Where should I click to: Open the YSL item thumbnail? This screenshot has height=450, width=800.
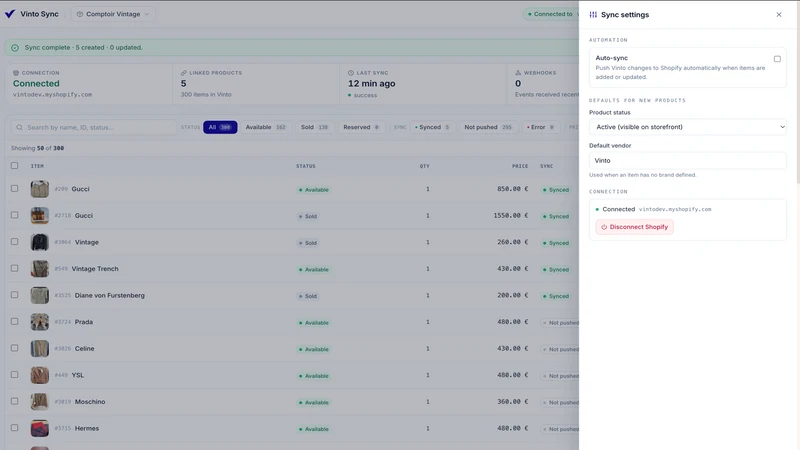(x=39, y=375)
